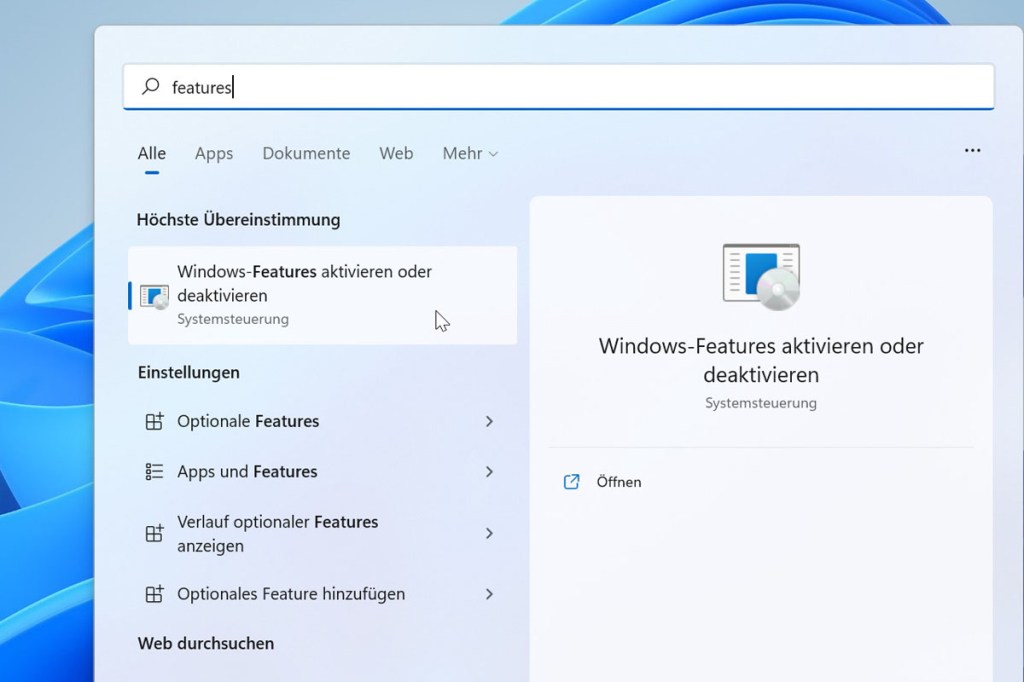
Task: Click the Optionale Features grid icon
Action: [154, 421]
